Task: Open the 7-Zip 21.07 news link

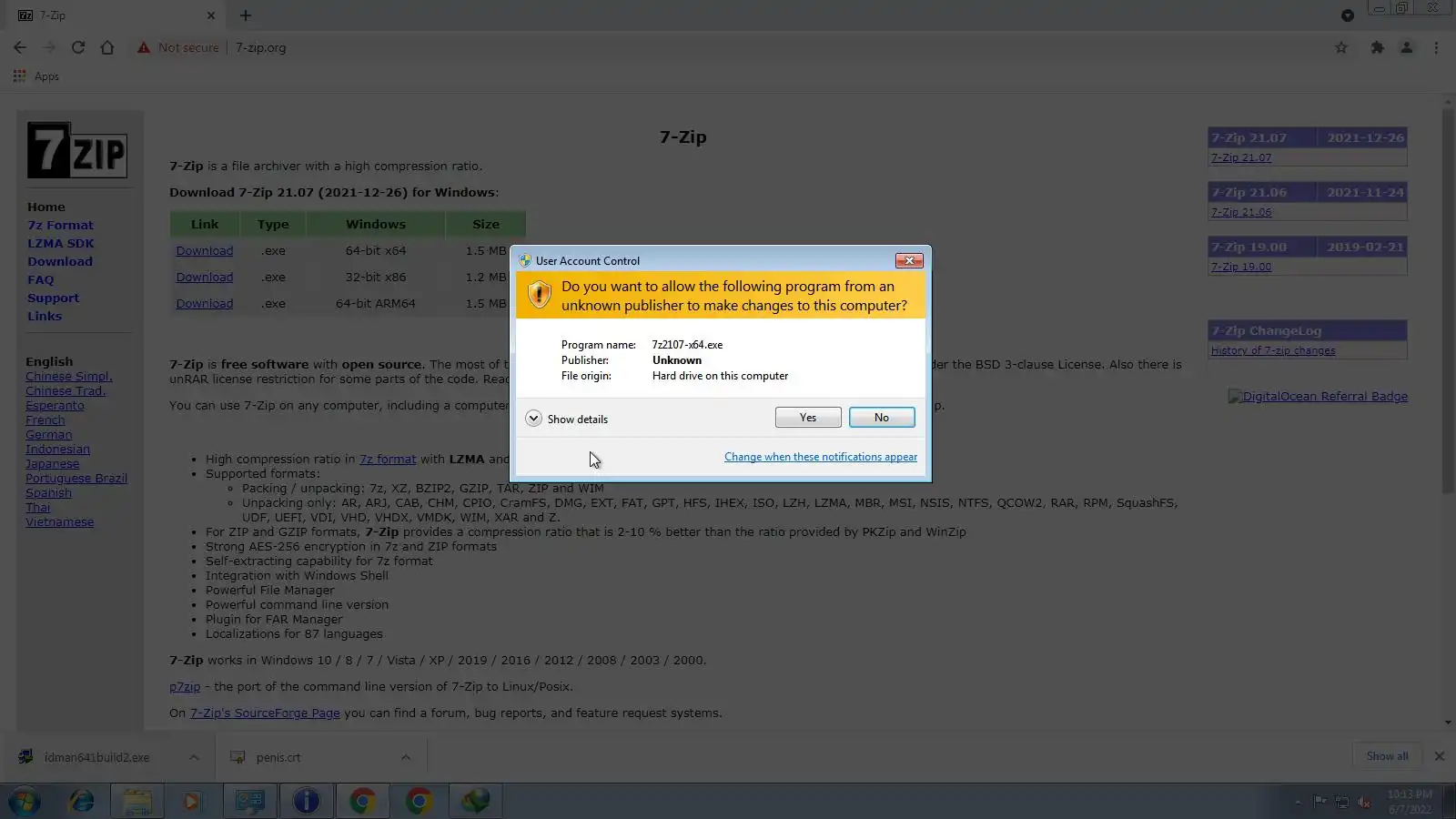Action: click(x=1241, y=158)
